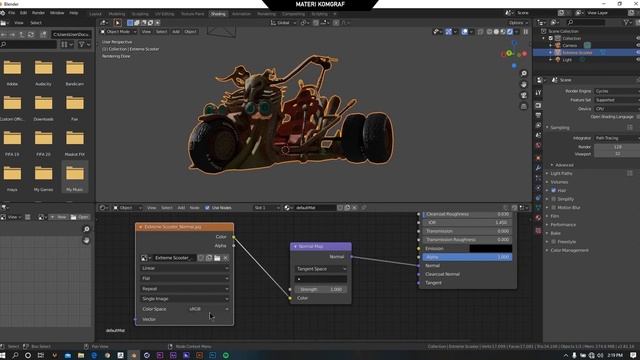Open the Modifier wrench properties tab
Screen dimensions: 640x360
pos(538,168)
